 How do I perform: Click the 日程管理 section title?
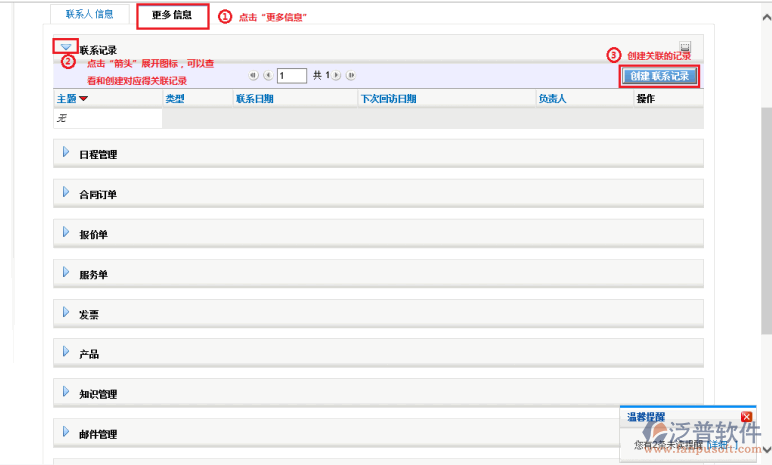click(x=98, y=154)
